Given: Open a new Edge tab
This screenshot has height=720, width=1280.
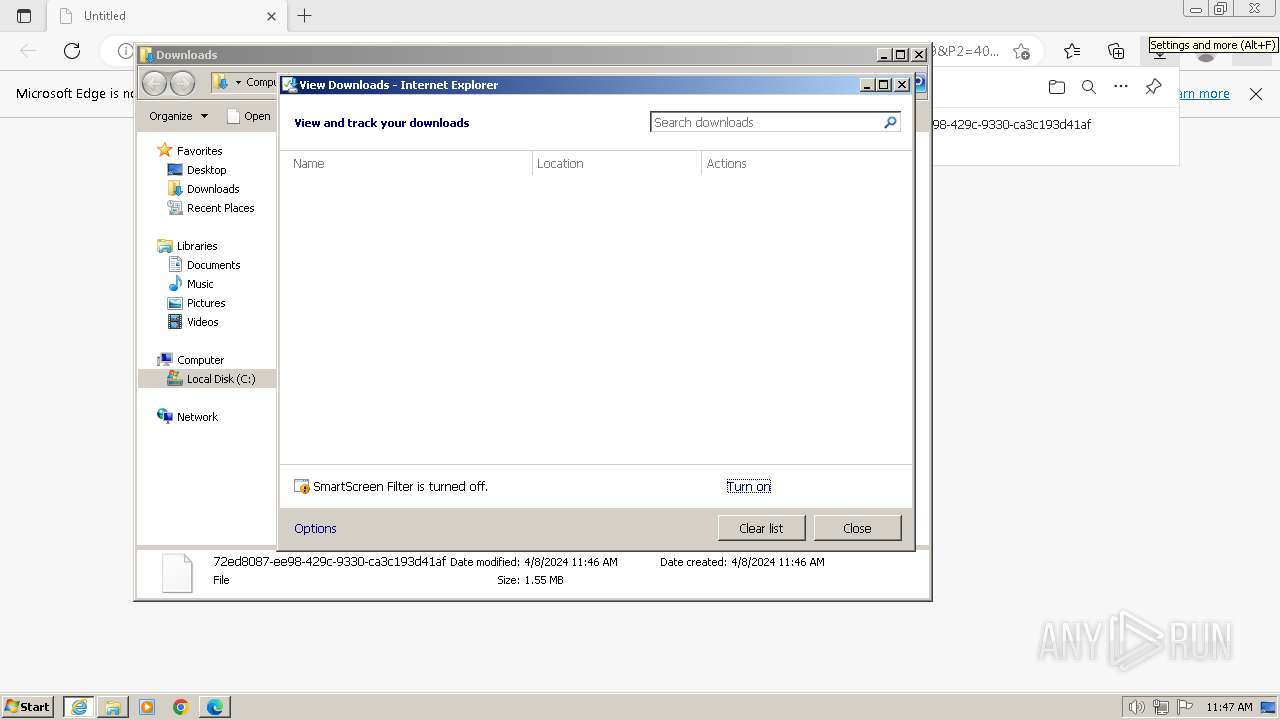Looking at the screenshot, I should (305, 16).
